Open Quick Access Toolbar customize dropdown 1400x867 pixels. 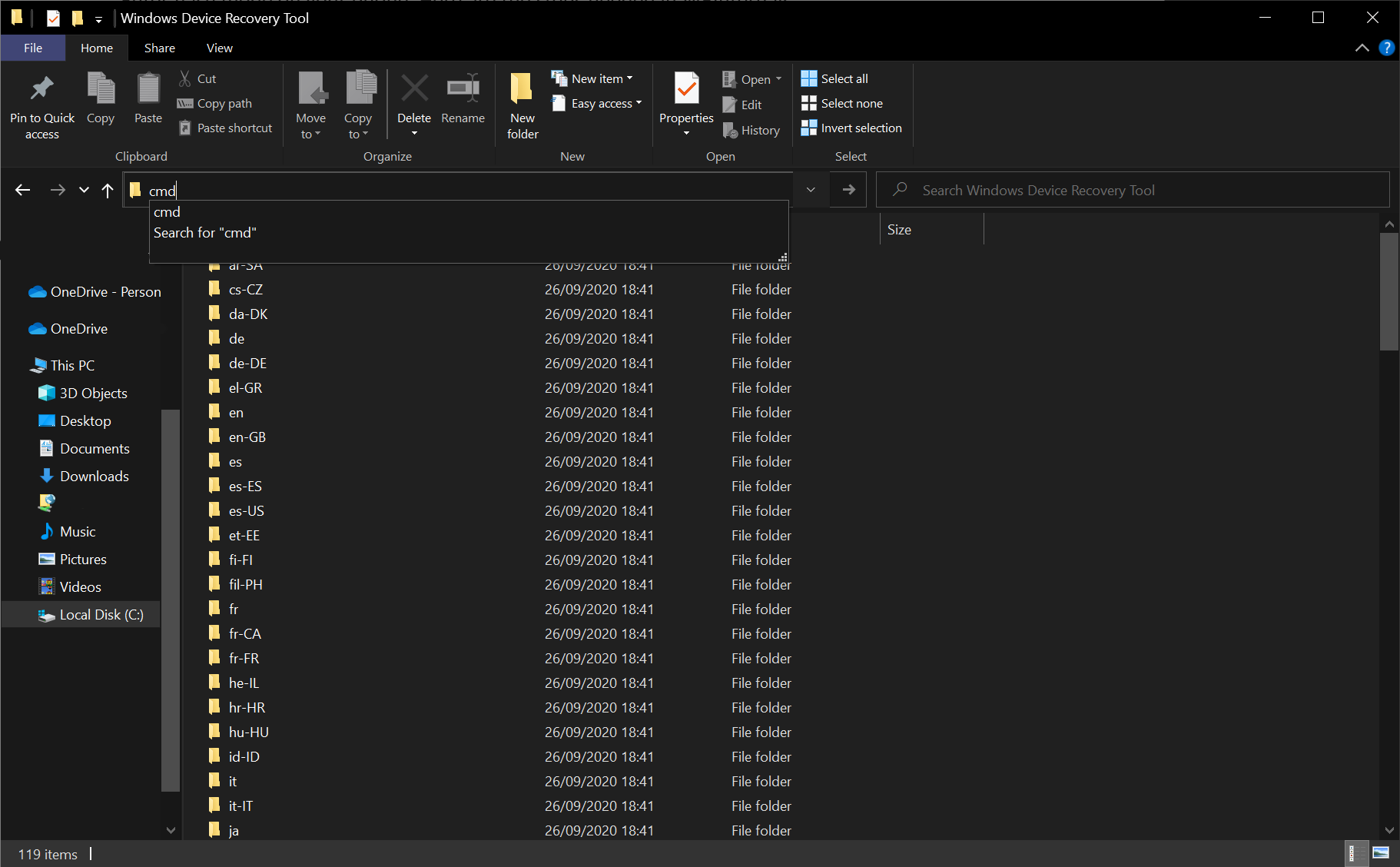tap(98, 19)
